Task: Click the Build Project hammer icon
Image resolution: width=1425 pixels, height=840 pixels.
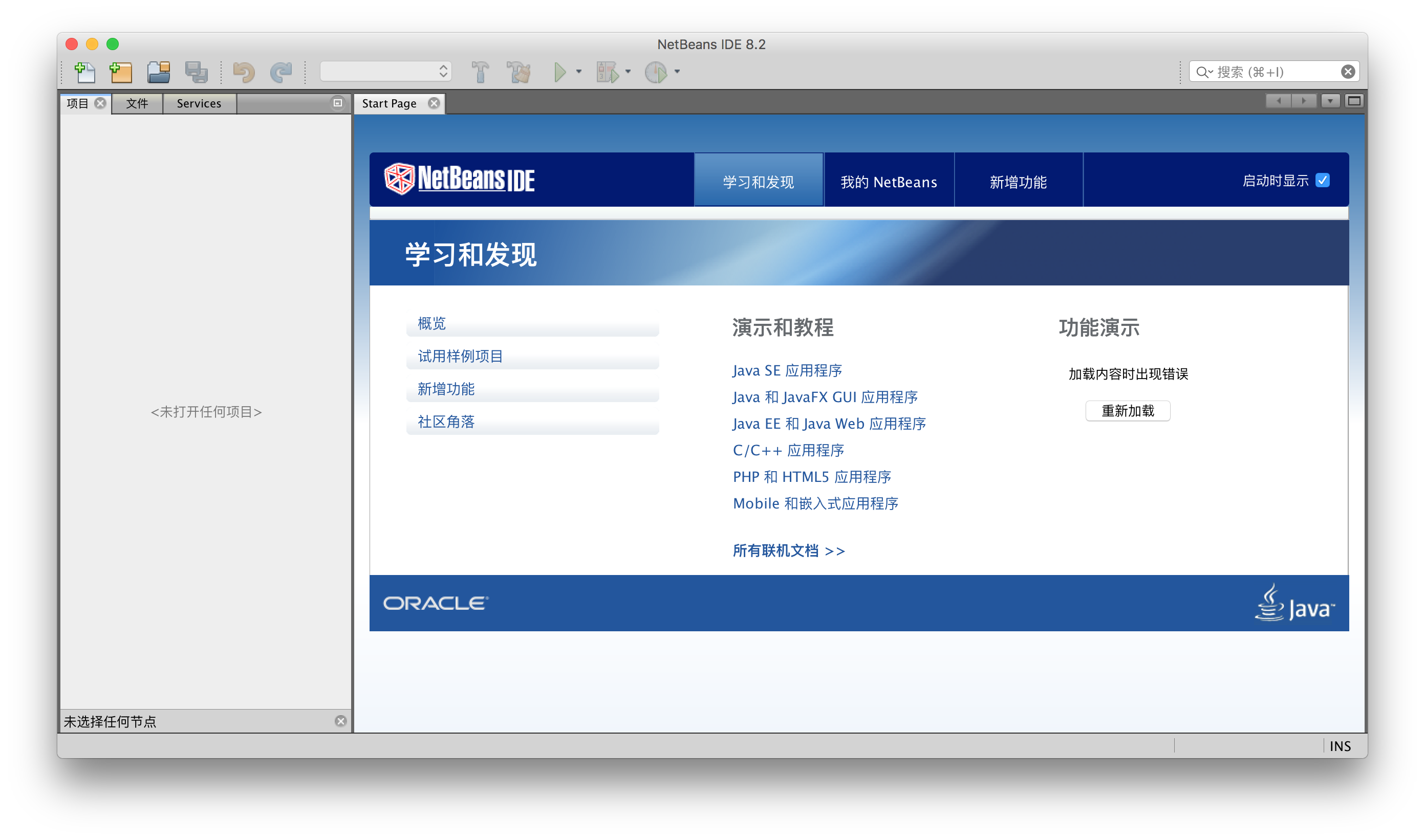Action: 480,72
